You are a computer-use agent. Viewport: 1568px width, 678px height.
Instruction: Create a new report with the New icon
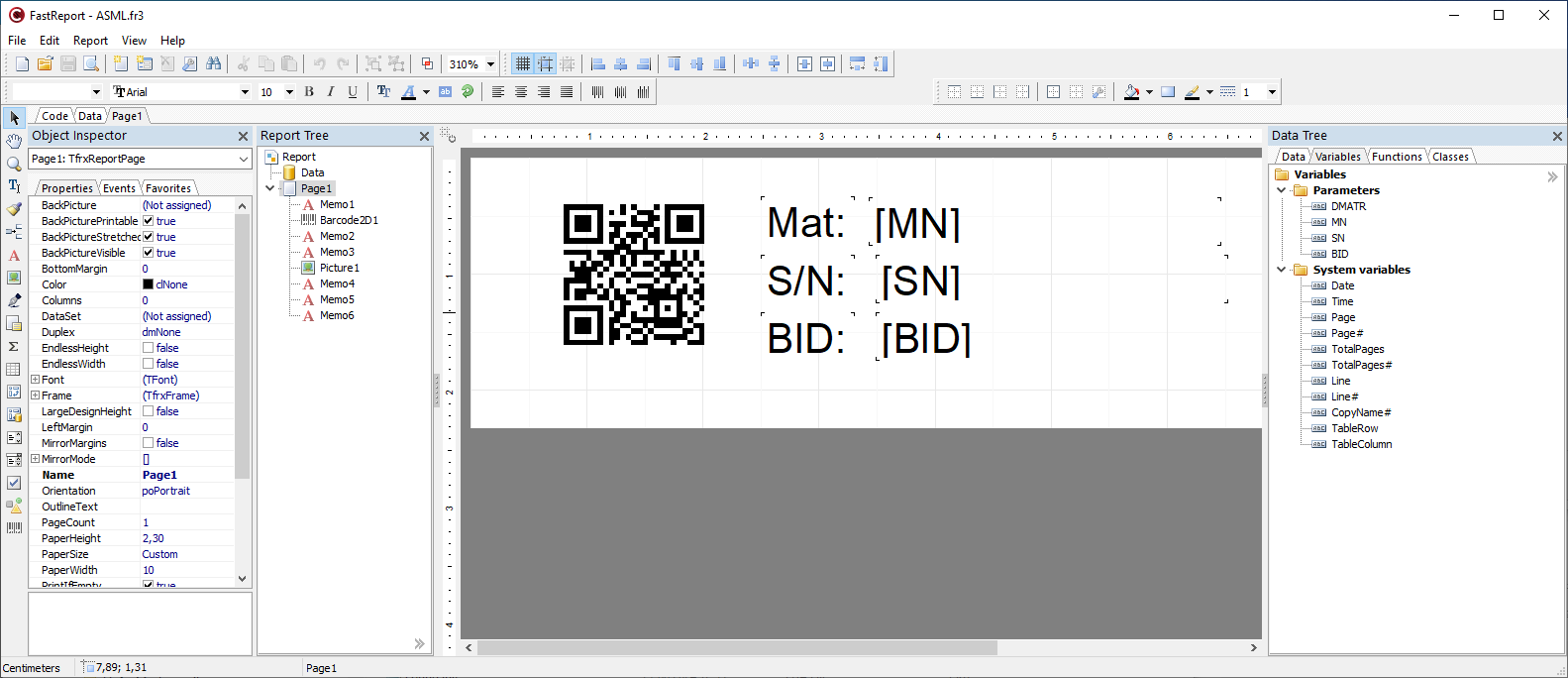pos(22,64)
